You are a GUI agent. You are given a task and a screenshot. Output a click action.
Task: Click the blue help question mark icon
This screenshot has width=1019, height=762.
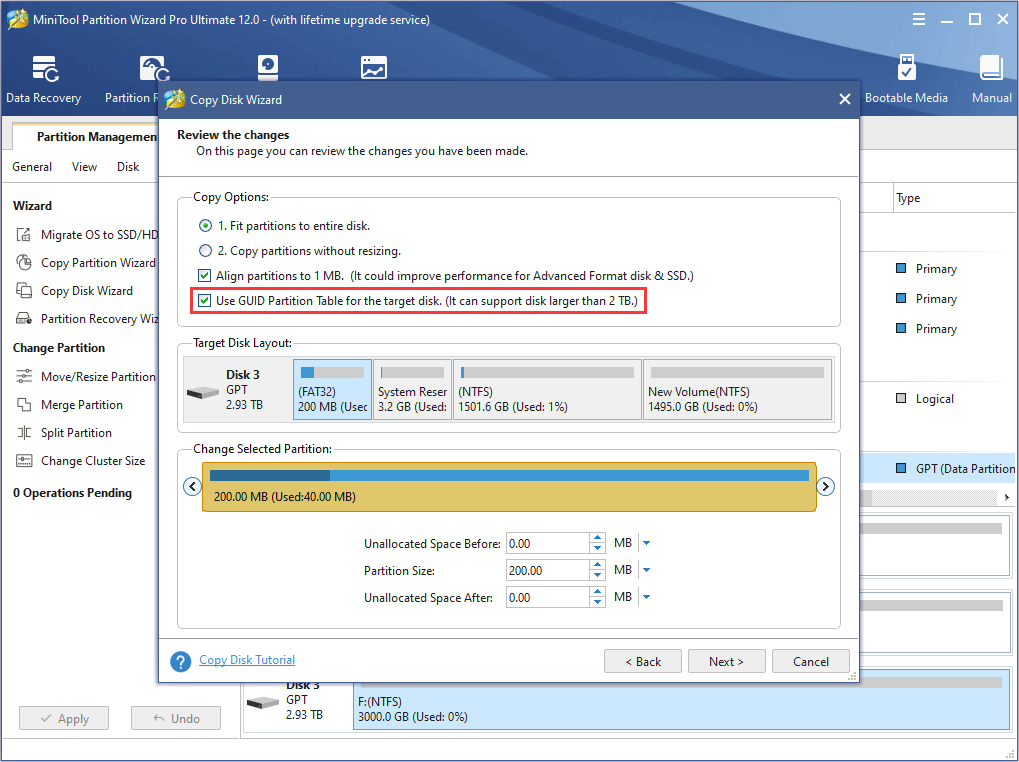(x=181, y=661)
